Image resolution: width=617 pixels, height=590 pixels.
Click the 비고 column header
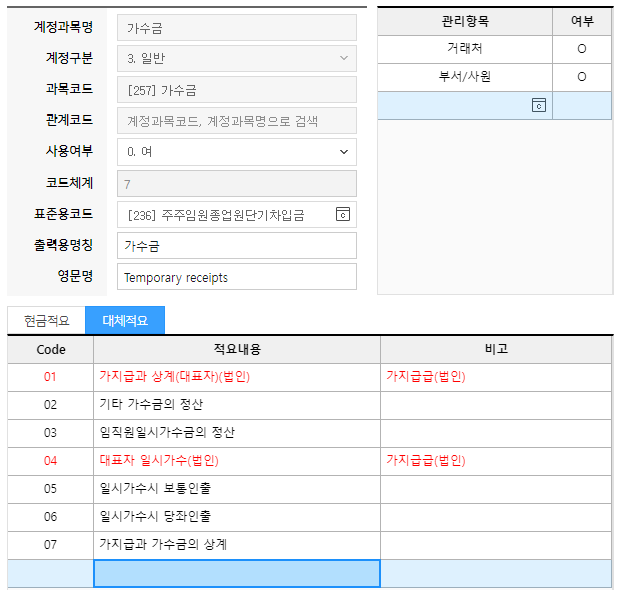[x=496, y=350]
